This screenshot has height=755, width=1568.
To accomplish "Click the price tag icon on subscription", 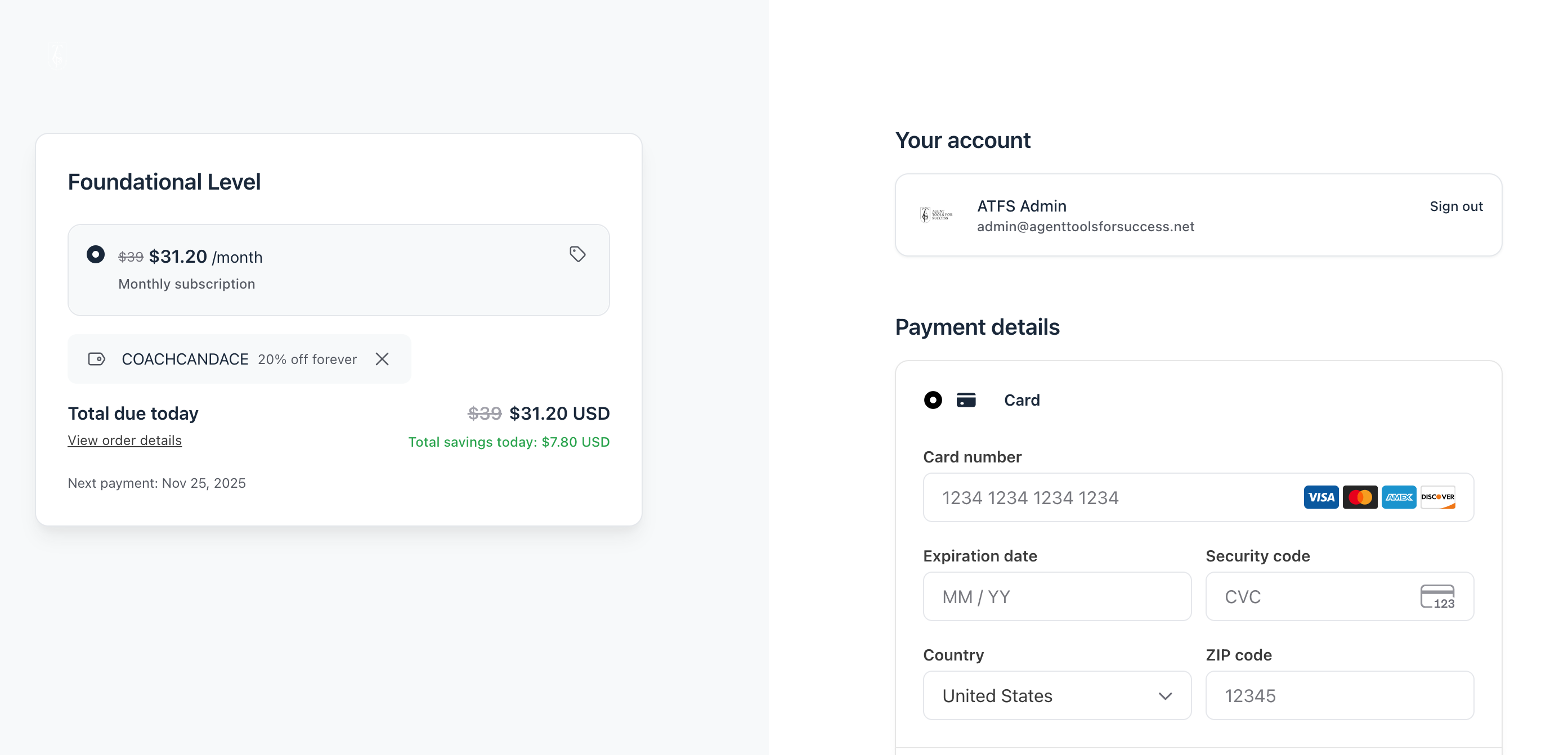I will (x=577, y=254).
